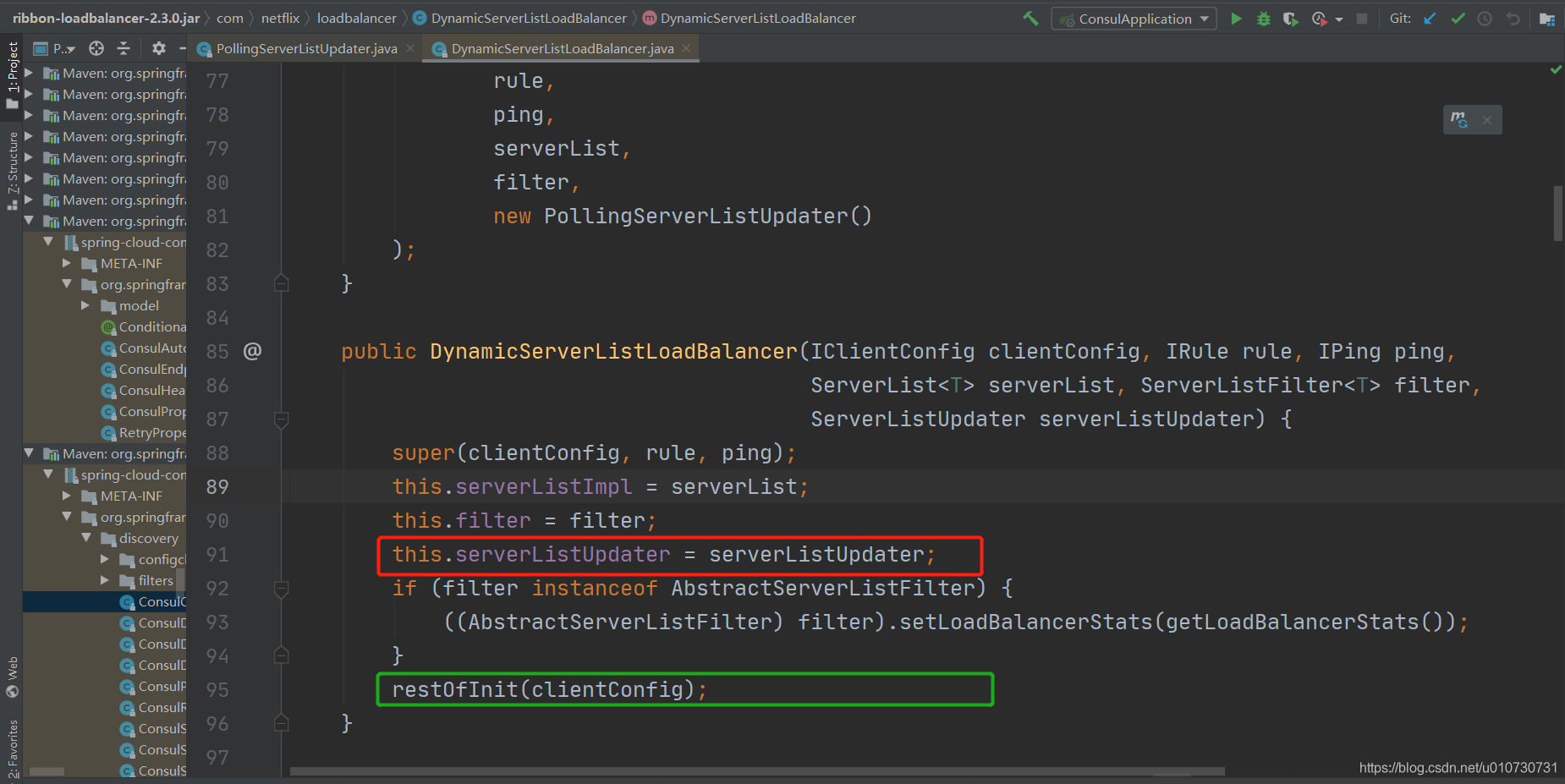Image resolution: width=1565 pixels, height=784 pixels.
Task: Expand the model folder
Action: tap(85, 305)
